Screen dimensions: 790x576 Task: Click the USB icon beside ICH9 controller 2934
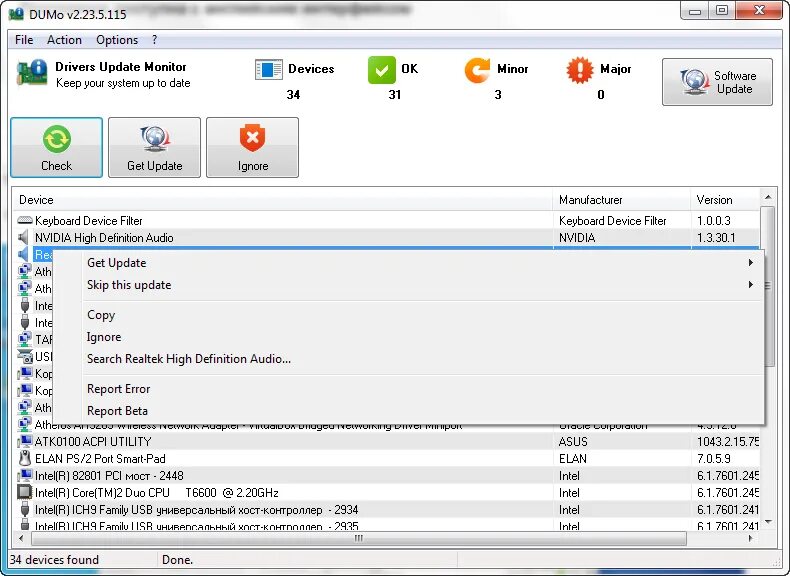tap(25, 509)
